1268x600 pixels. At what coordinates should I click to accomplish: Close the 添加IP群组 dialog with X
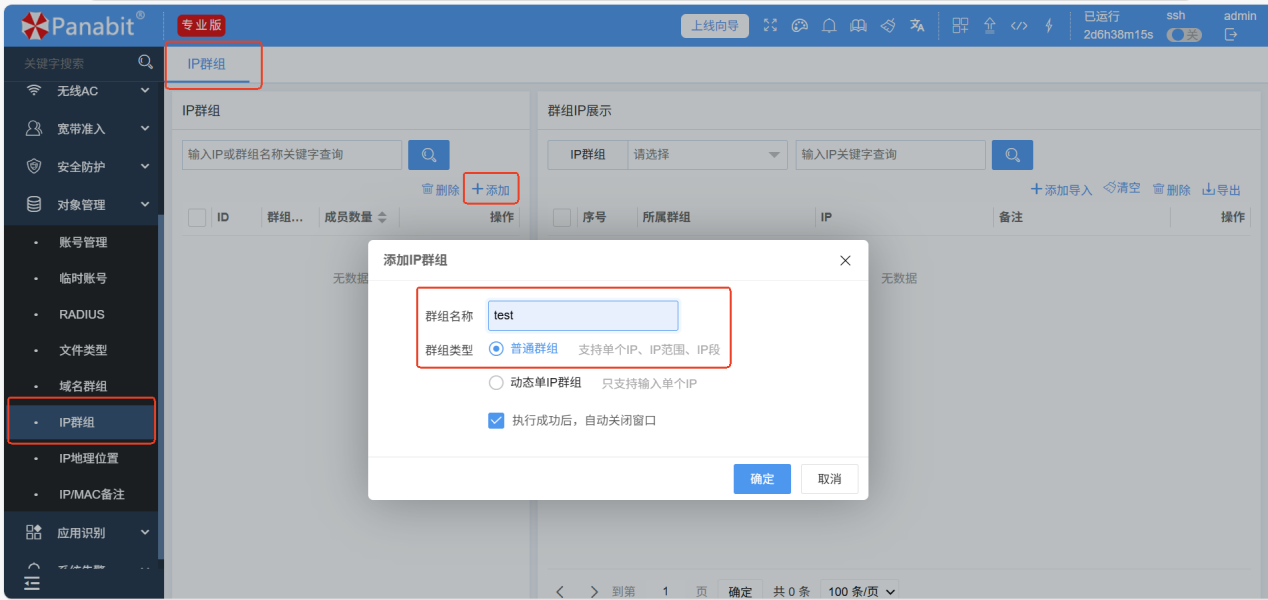pos(845,260)
